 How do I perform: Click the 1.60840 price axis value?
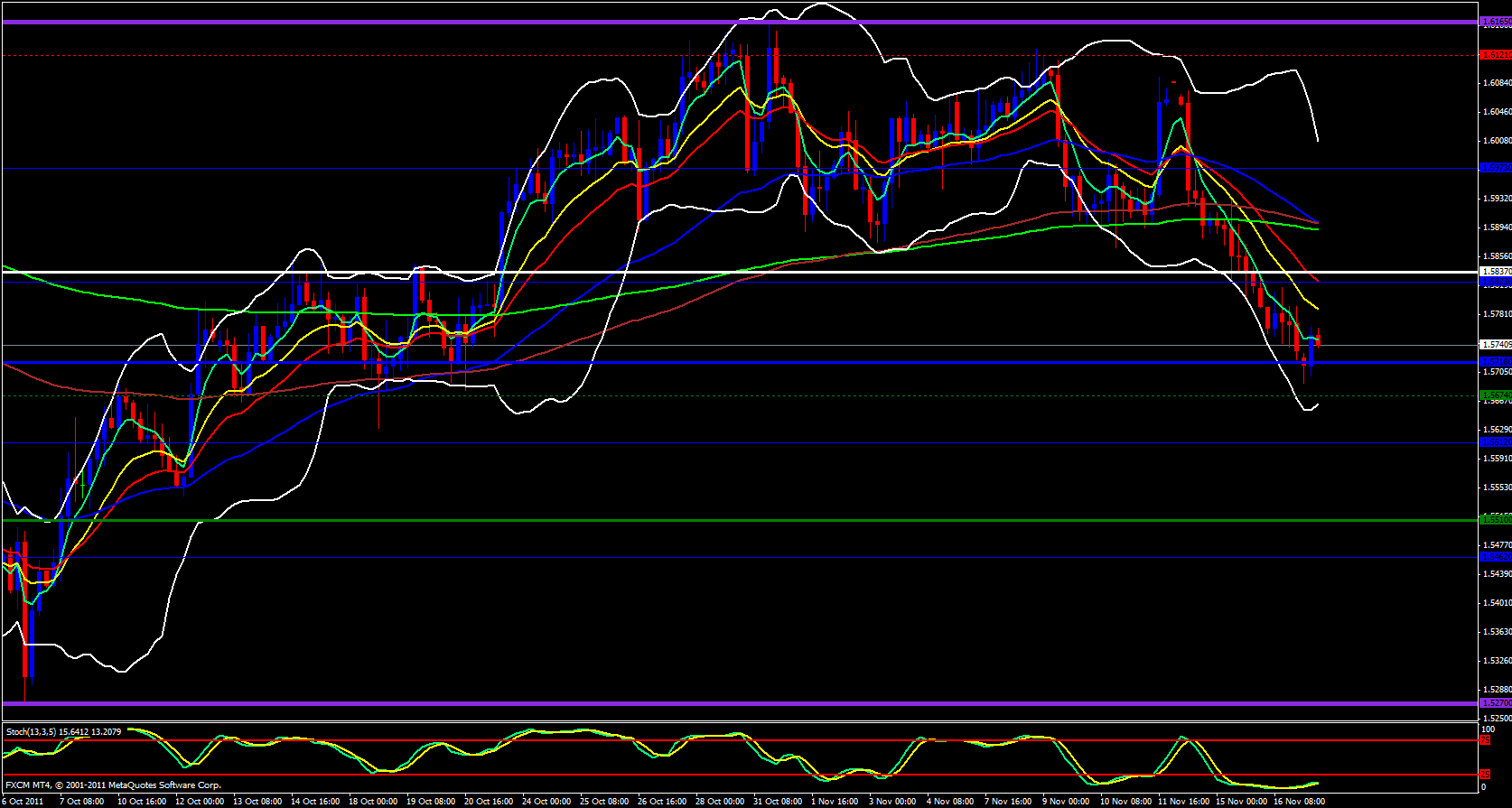click(x=1497, y=83)
